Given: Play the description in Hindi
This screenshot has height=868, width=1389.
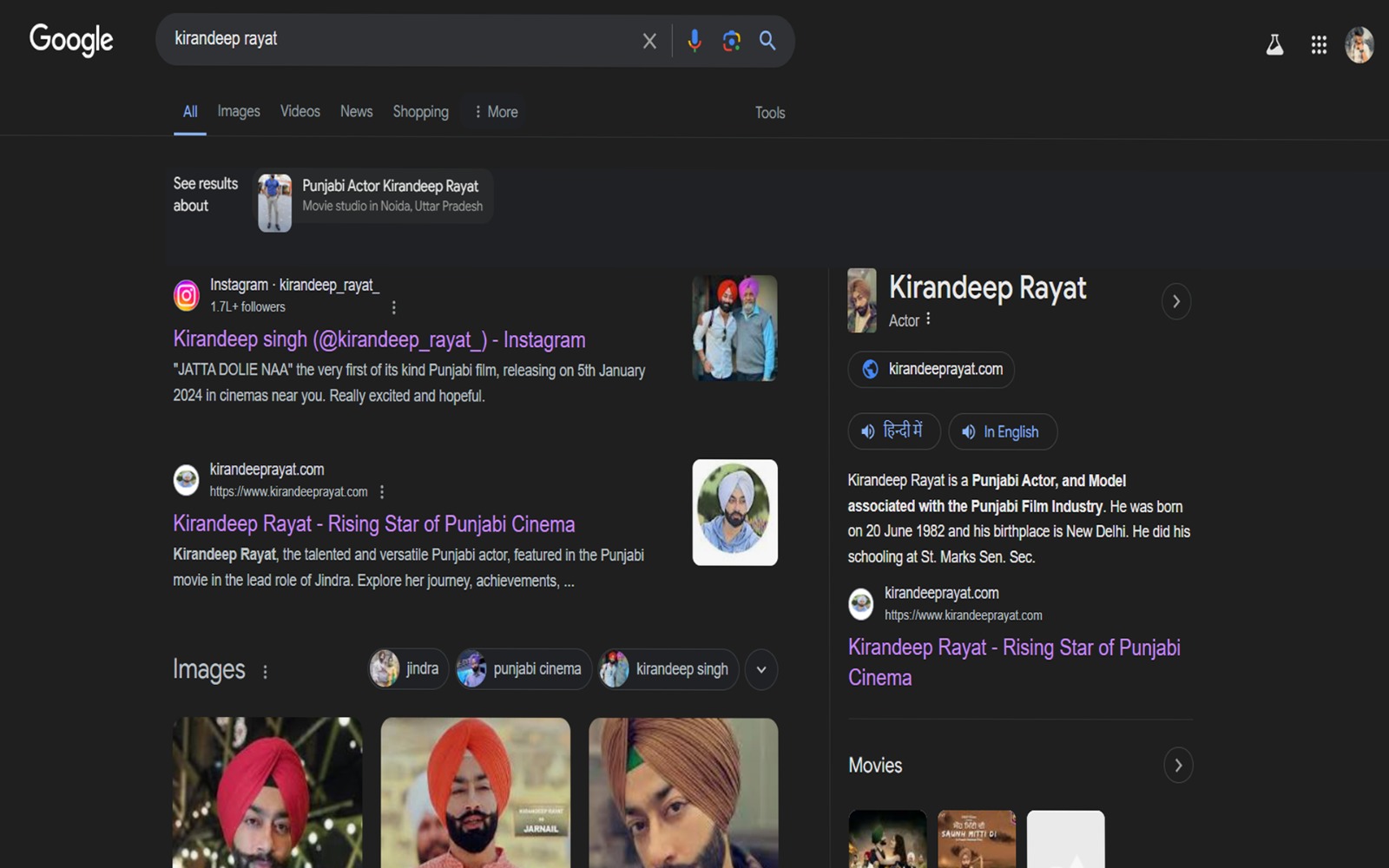Looking at the screenshot, I should coord(893,431).
